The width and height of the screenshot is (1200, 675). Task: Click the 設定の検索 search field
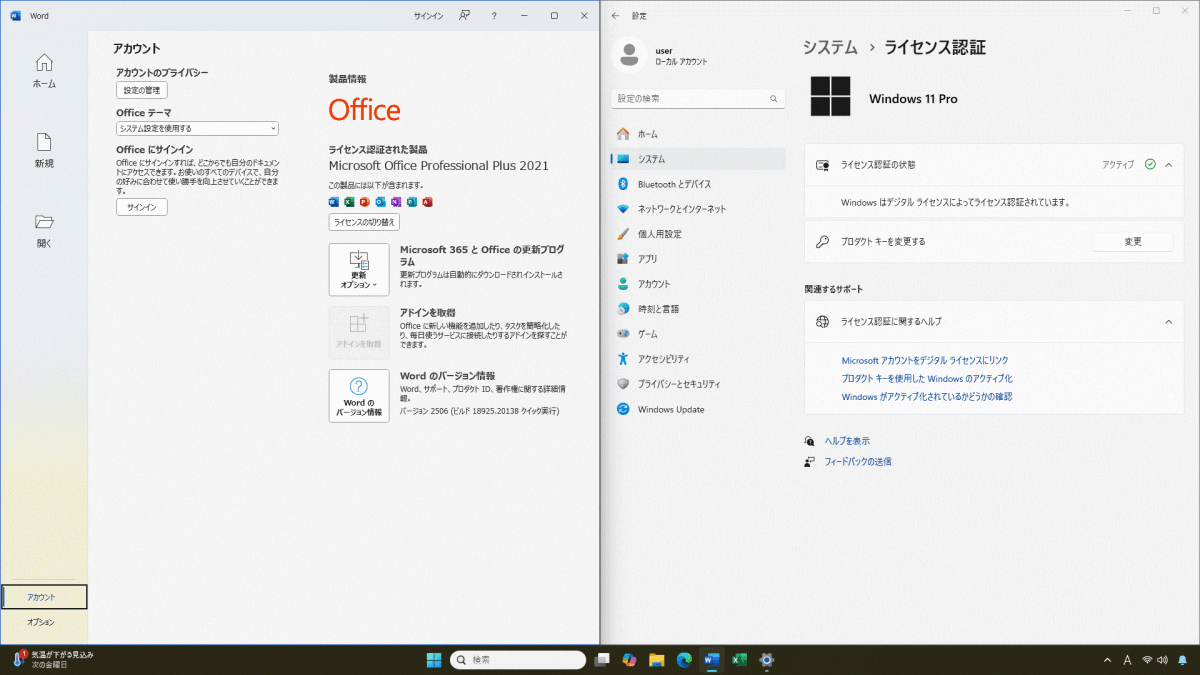(x=690, y=99)
